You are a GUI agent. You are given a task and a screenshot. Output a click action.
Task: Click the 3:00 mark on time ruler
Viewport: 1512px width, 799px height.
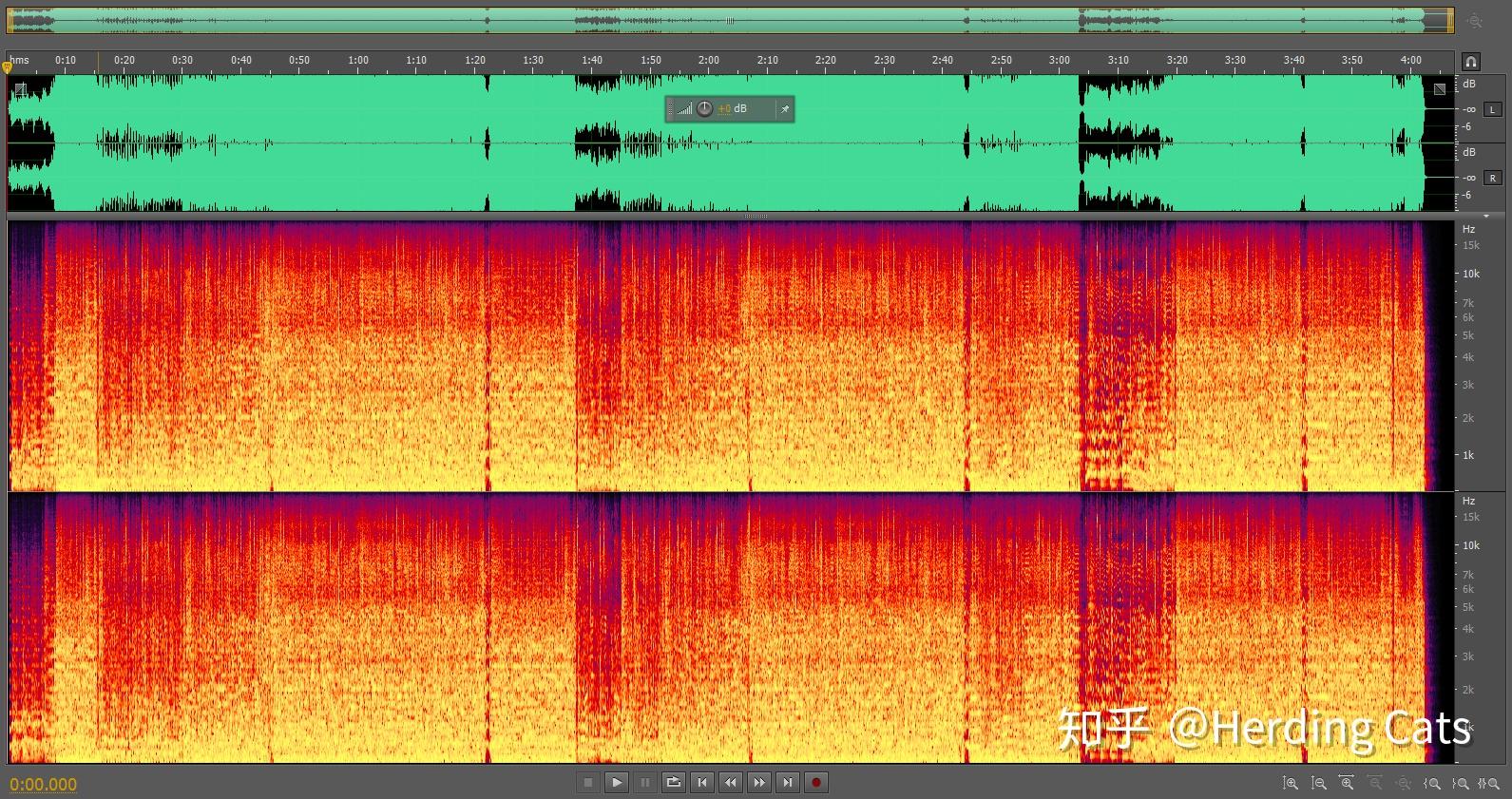(1060, 60)
